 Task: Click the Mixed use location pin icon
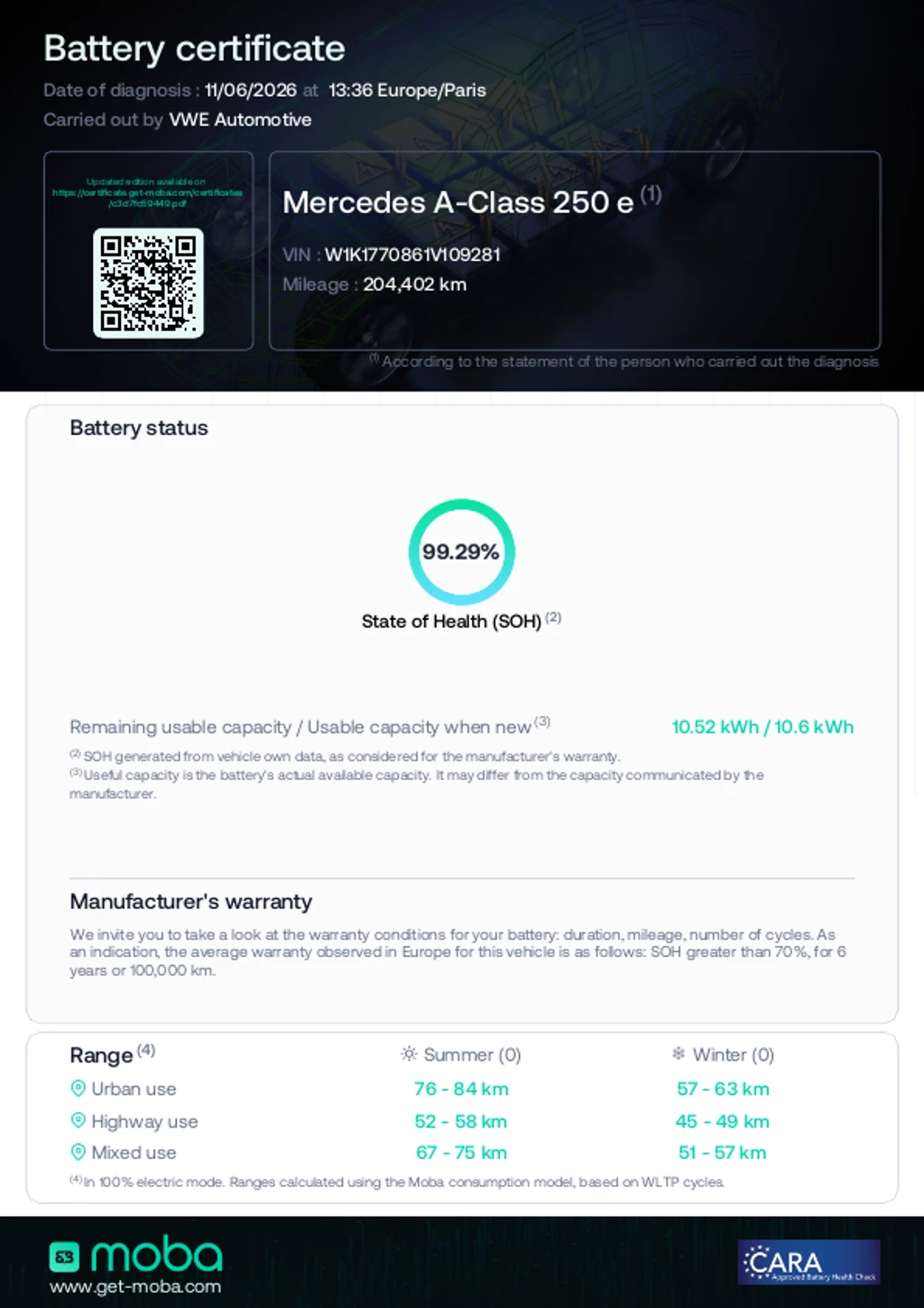79,1153
